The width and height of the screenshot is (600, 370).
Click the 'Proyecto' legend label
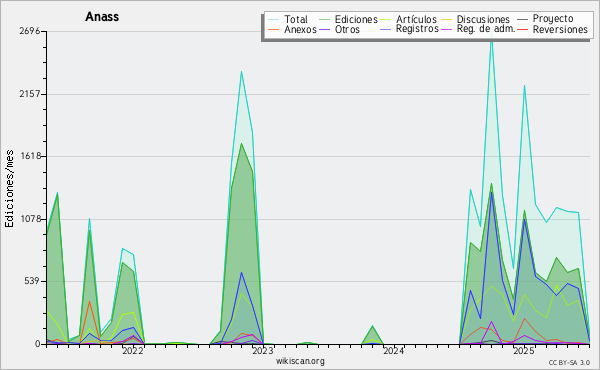553,19
